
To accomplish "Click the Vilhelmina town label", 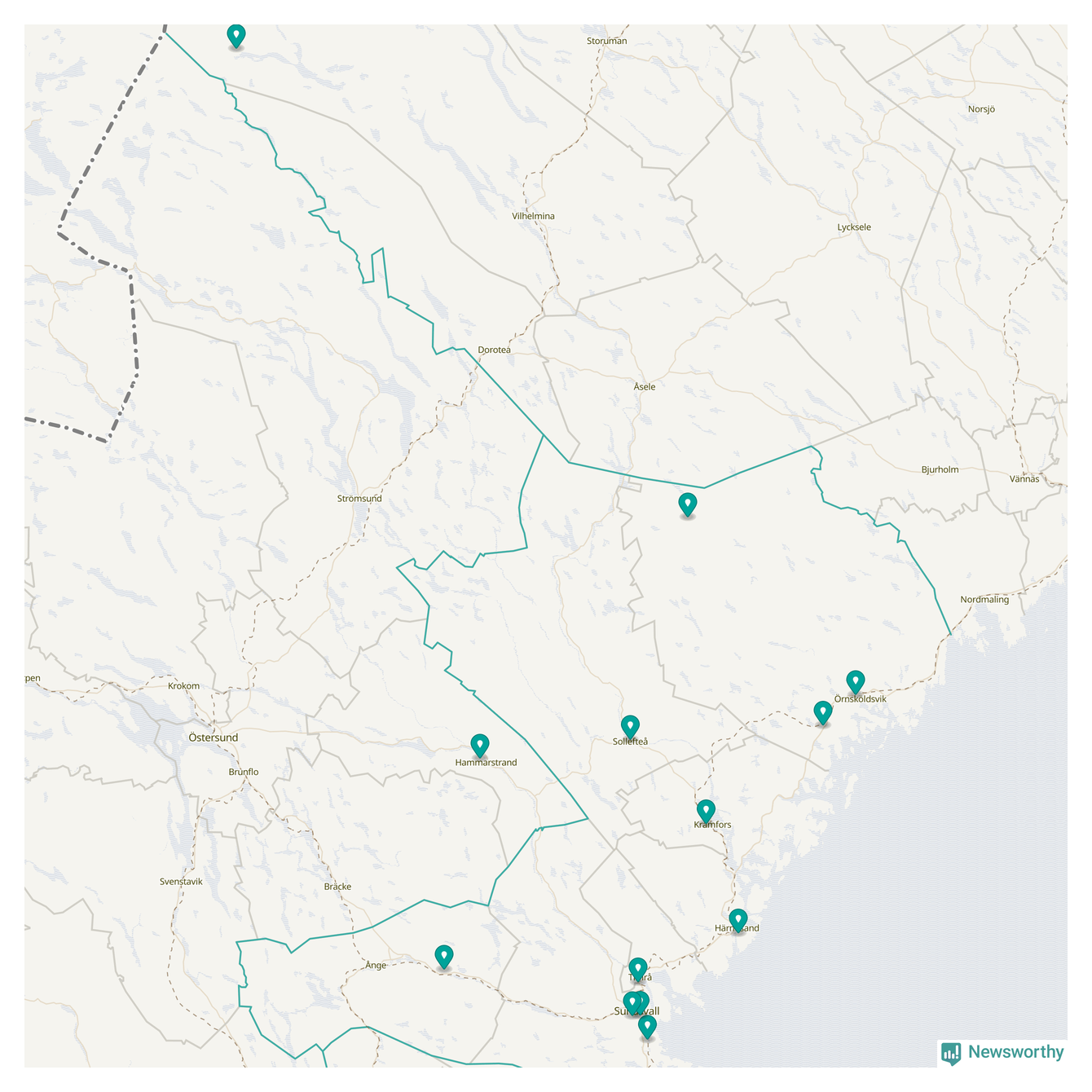I will [533, 216].
